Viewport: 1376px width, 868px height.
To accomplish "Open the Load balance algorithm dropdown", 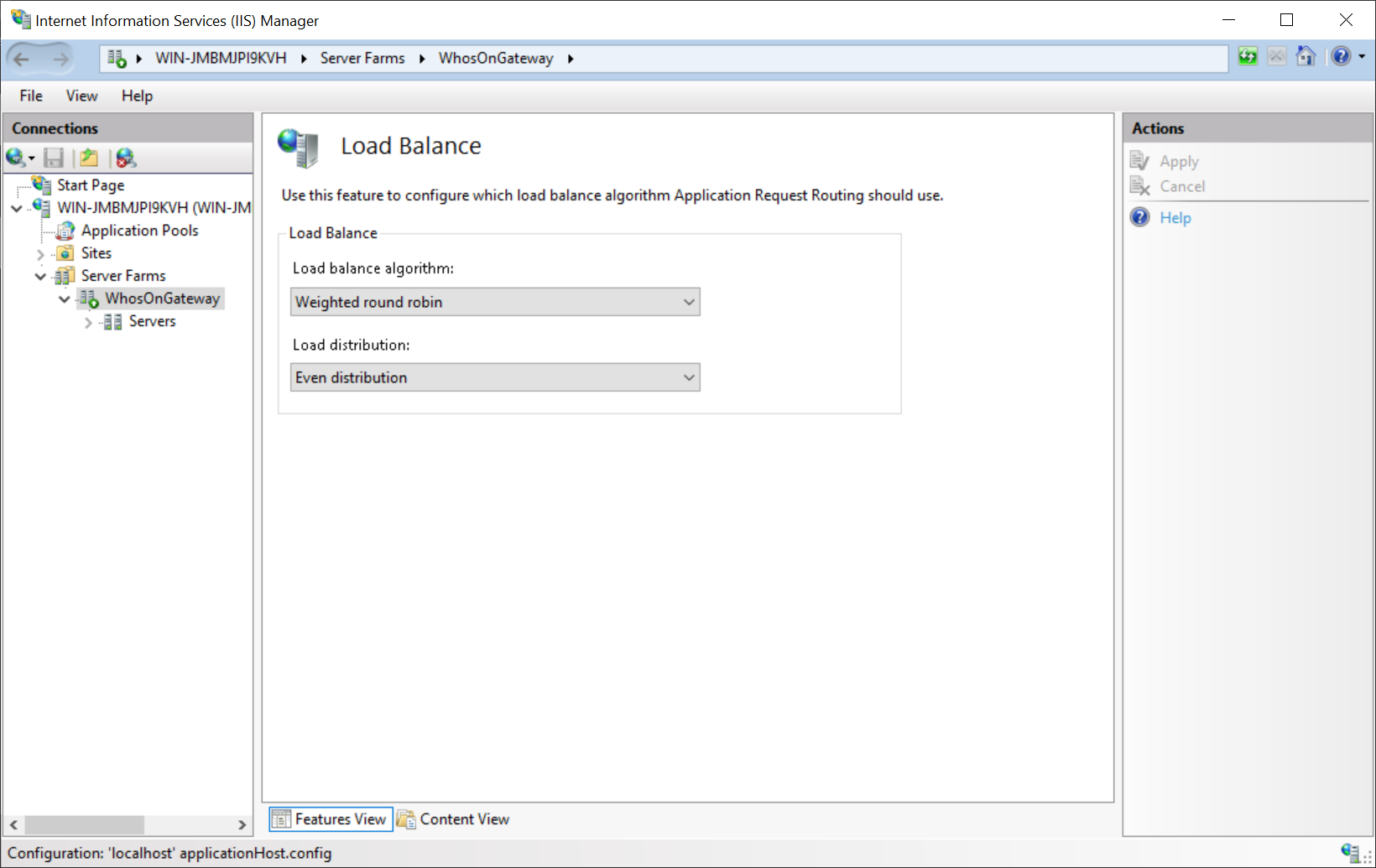I will tap(495, 302).
